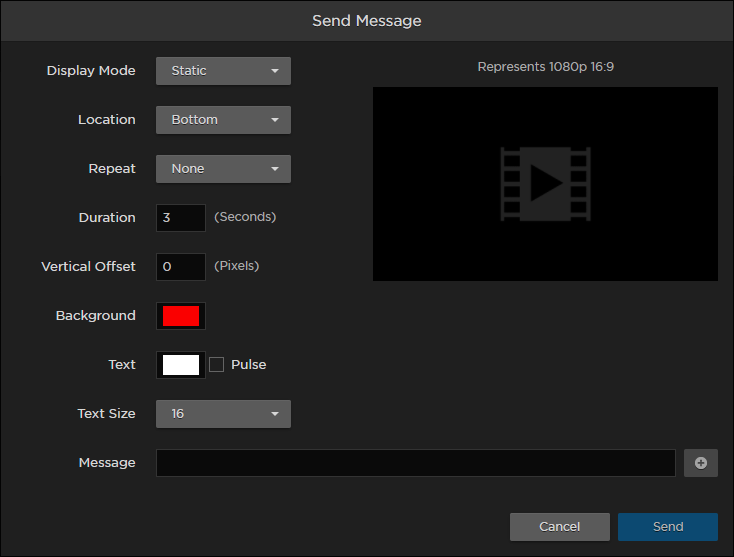The width and height of the screenshot is (734, 557).
Task: Click the film strip play icon in the preview
Action: click(x=545, y=184)
